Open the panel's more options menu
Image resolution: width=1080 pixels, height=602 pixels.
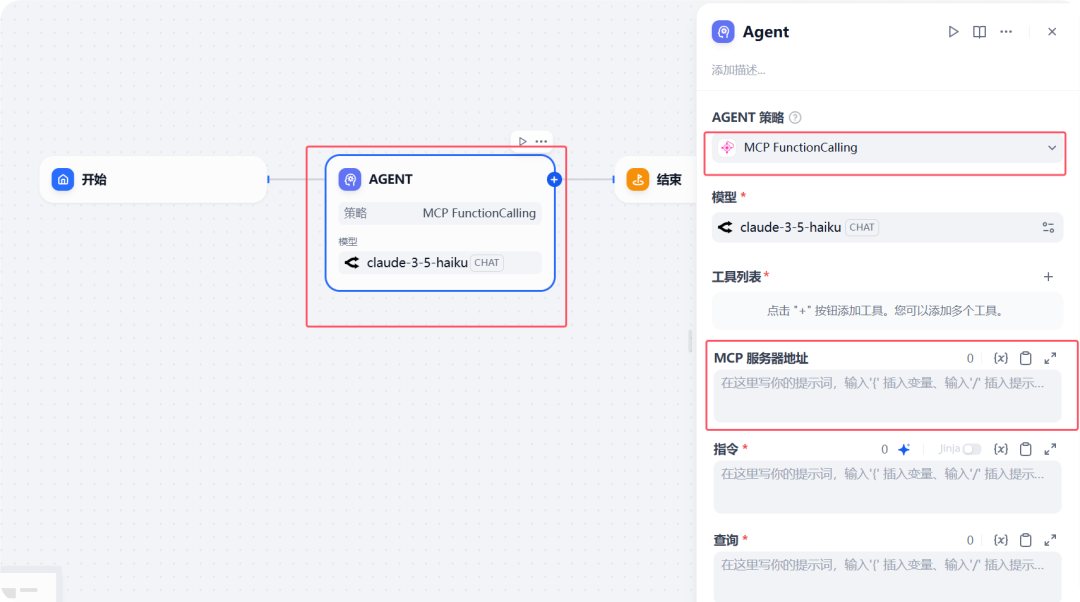pyautogui.click(x=1006, y=32)
